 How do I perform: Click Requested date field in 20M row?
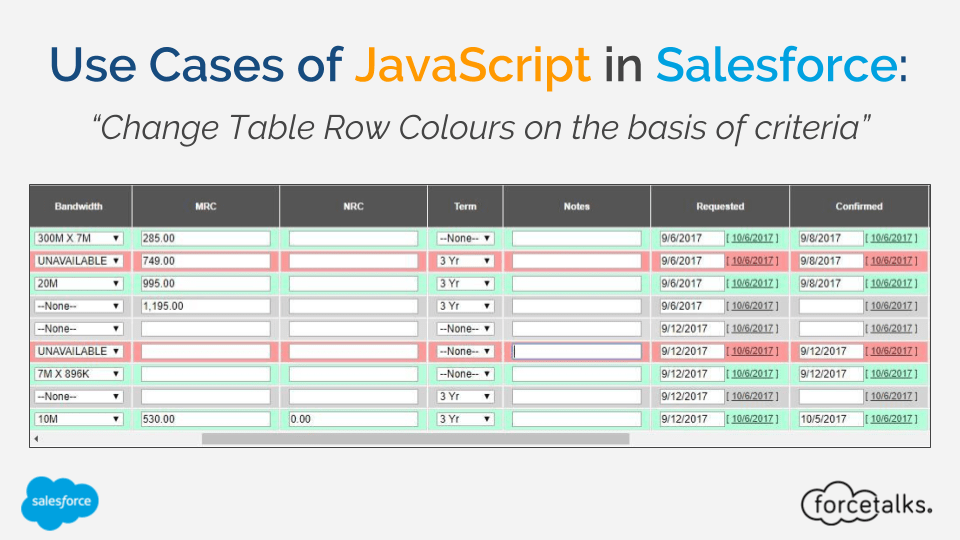(x=692, y=283)
